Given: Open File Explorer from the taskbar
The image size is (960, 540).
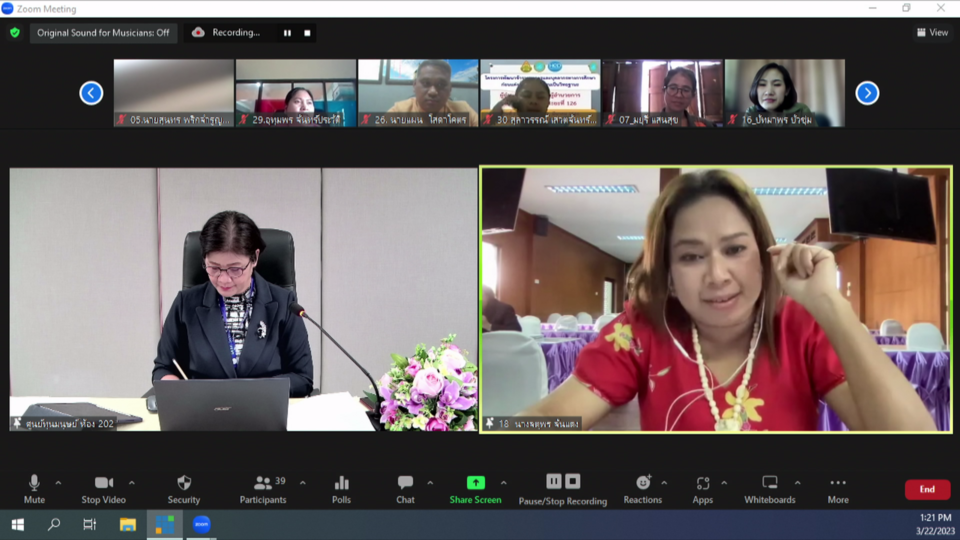Looking at the screenshot, I should pos(128,524).
